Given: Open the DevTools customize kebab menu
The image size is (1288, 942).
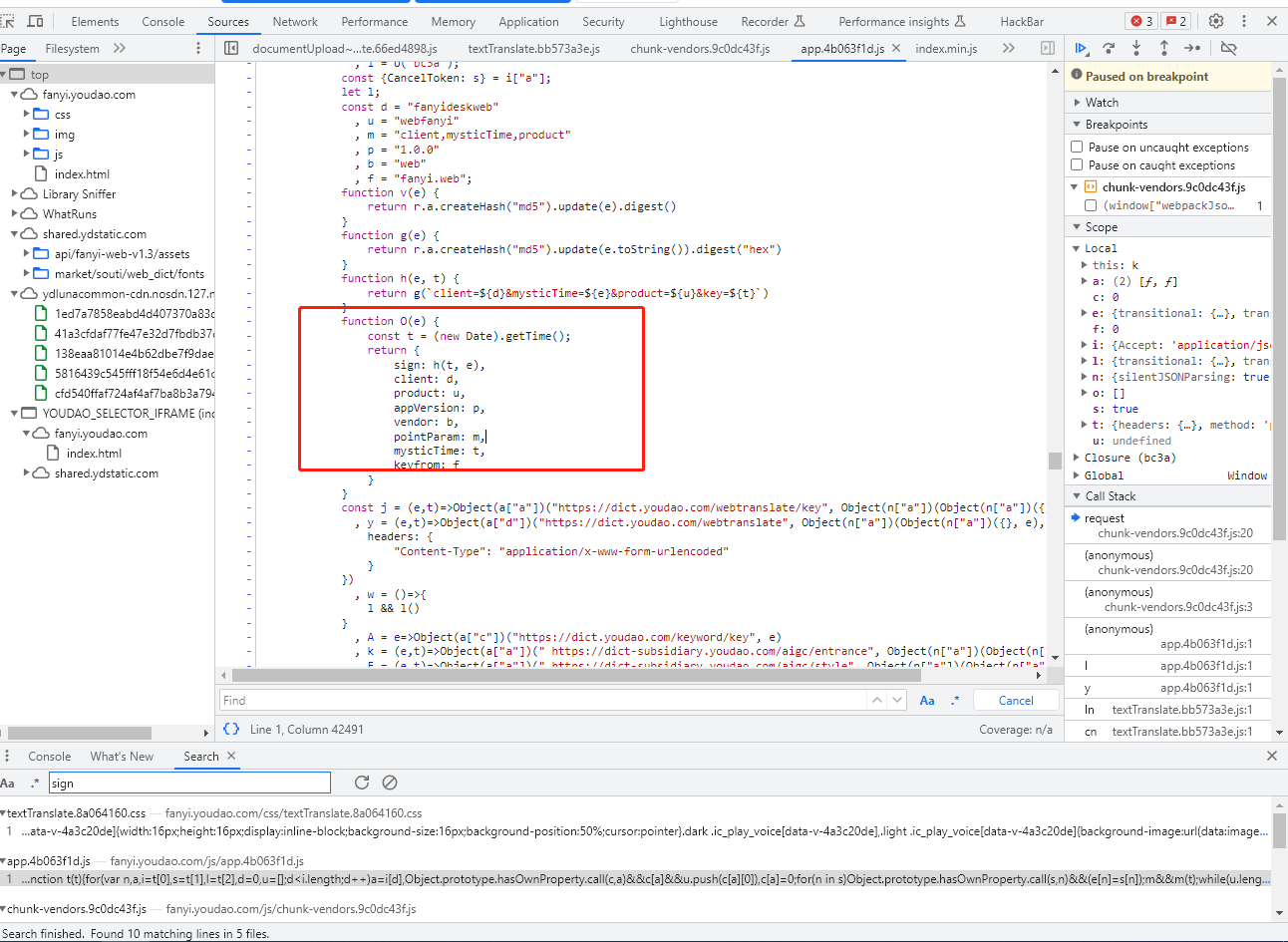Looking at the screenshot, I should [x=1244, y=21].
